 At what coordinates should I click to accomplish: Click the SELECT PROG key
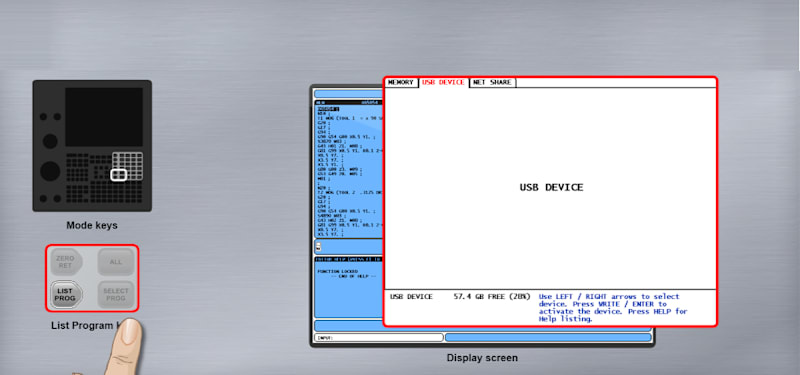(116, 294)
